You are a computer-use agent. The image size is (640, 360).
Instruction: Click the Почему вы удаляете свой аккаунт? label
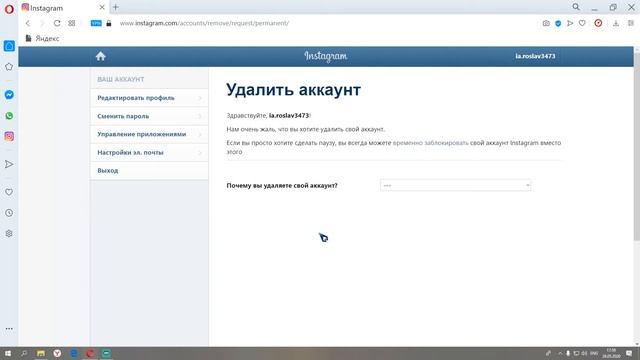(x=282, y=186)
